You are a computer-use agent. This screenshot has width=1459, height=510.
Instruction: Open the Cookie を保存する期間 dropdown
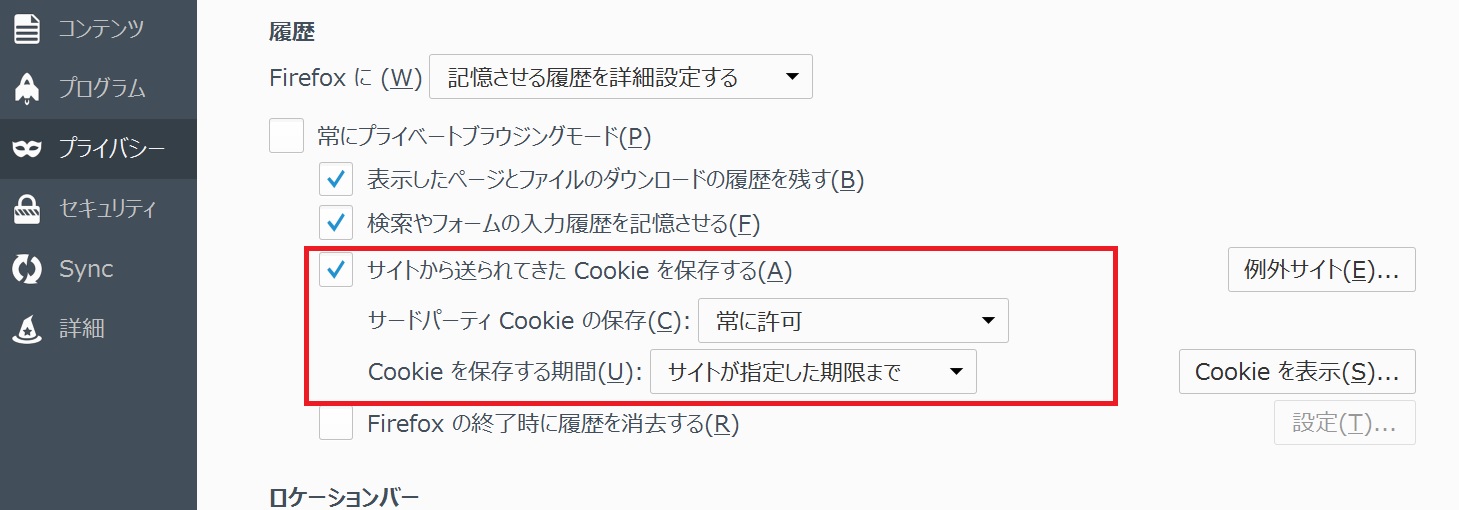pyautogui.click(x=813, y=373)
